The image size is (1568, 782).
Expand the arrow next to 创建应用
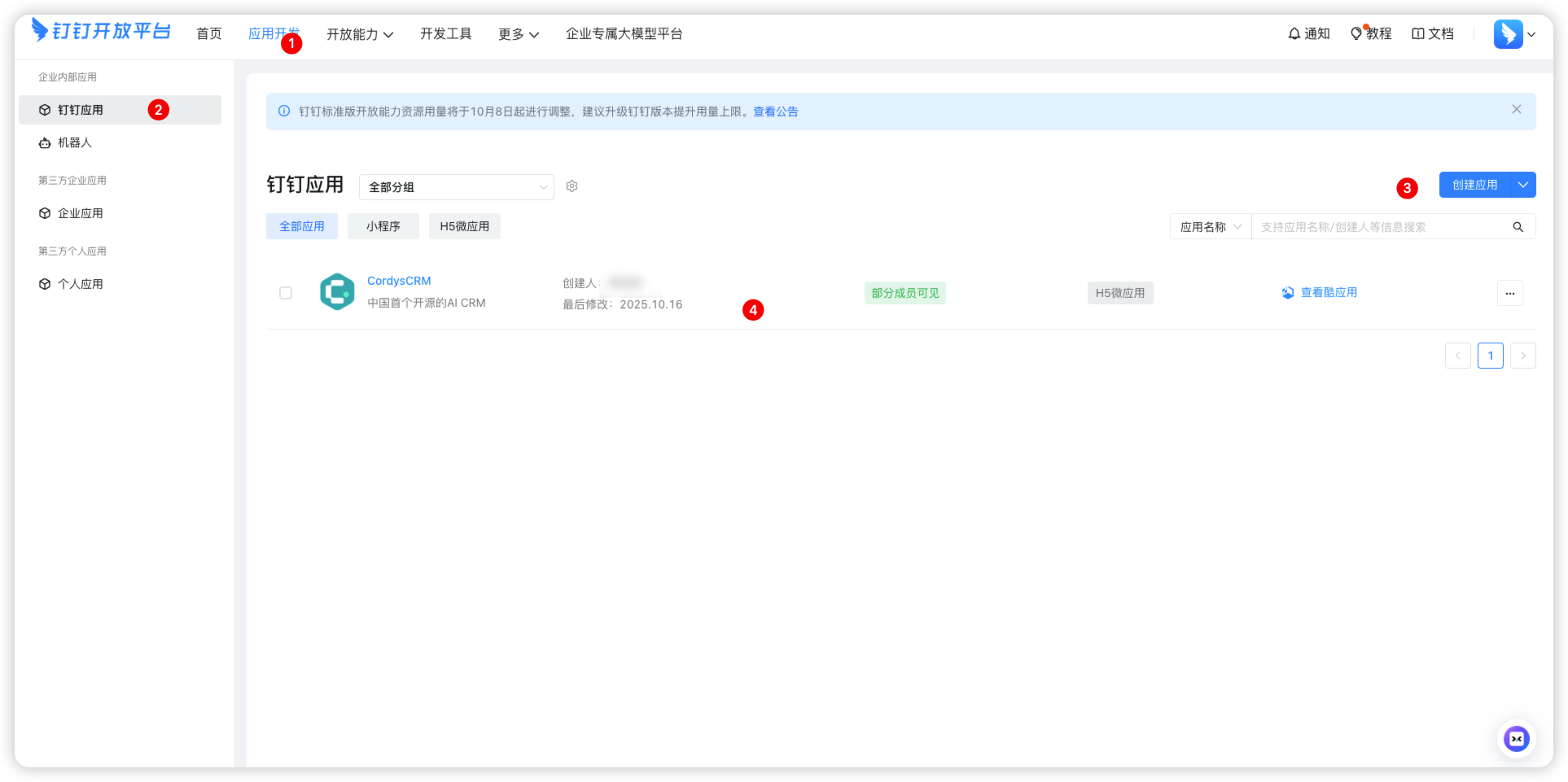click(1522, 185)
